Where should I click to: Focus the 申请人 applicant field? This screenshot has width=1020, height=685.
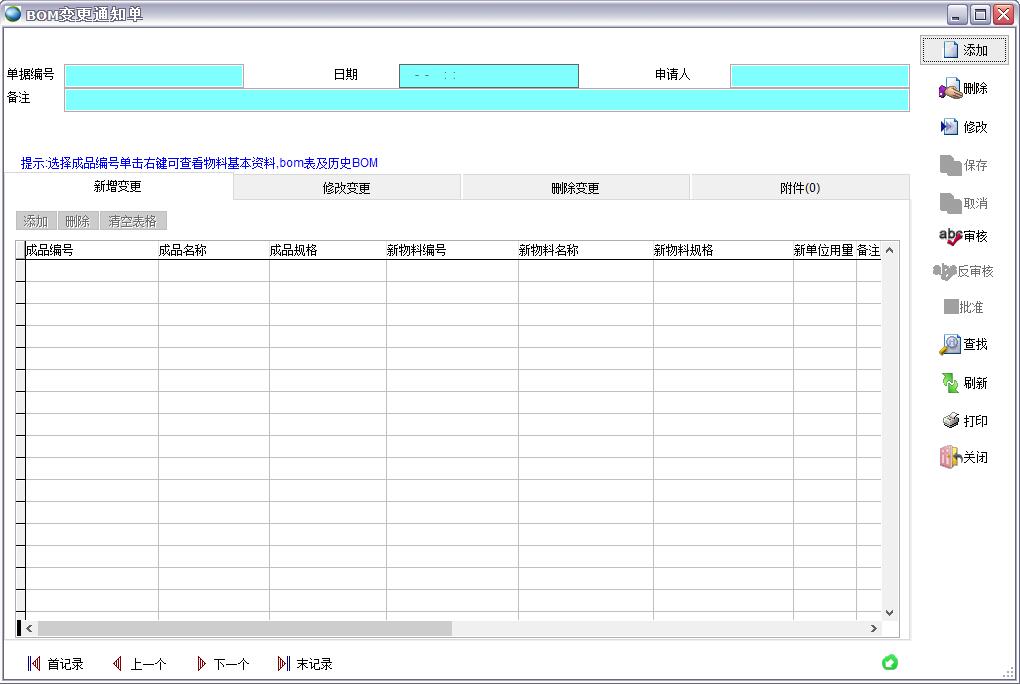[819, 76]
